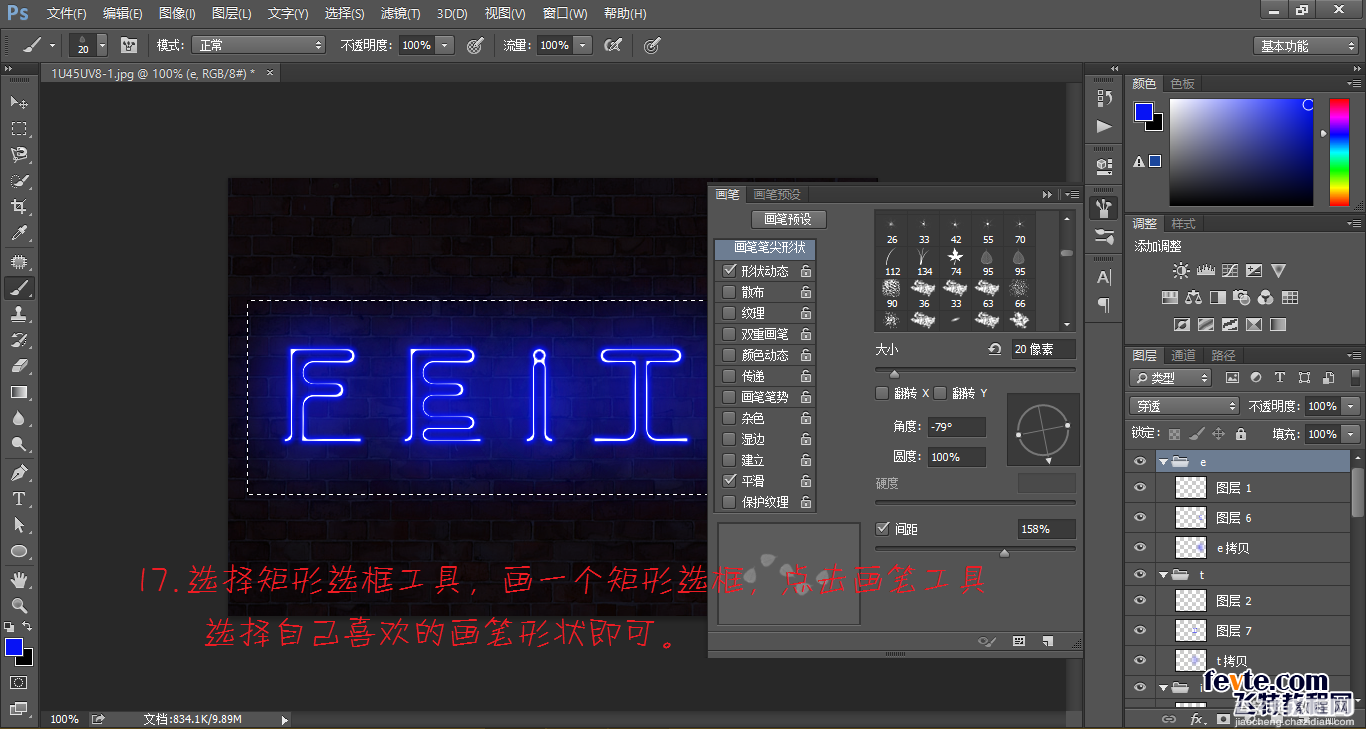Click the 角度 angle input field
The height and width of the screenshot is (729, 1366).
(x=956, y=427)
